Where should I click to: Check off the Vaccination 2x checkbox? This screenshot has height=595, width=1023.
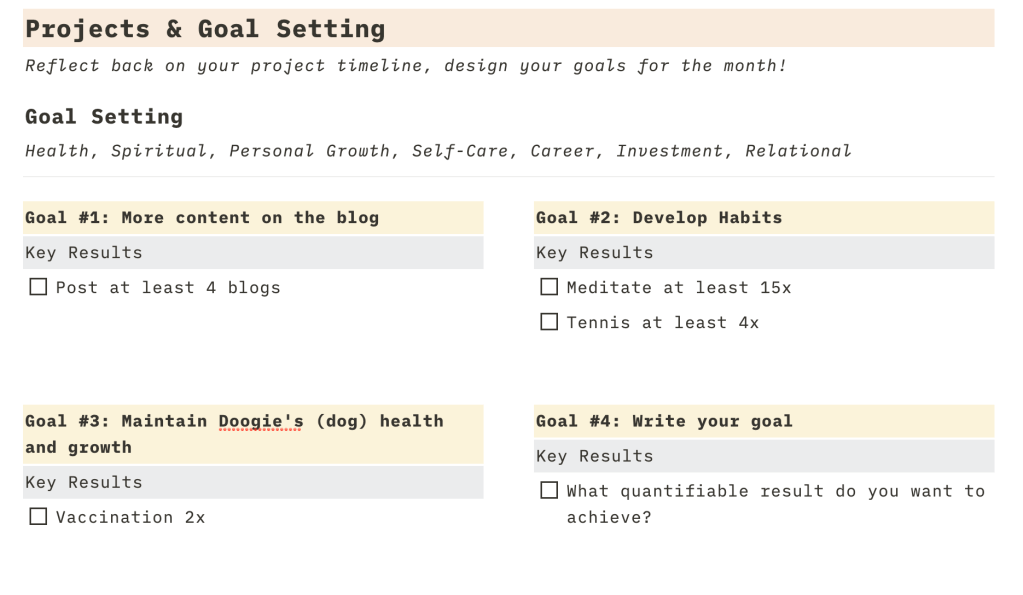tap(38, 517)
